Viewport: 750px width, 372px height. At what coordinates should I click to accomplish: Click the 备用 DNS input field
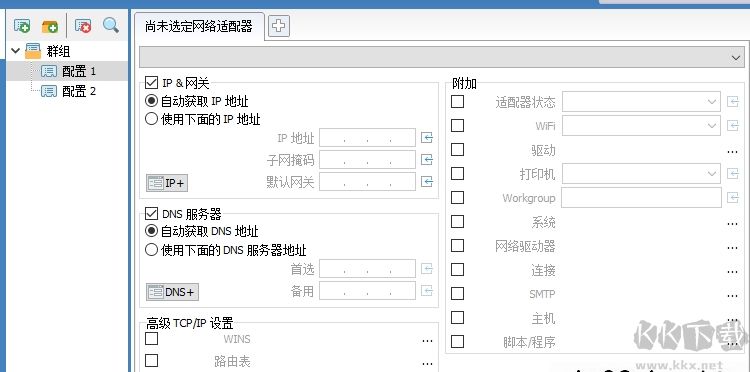pos(367,290)
